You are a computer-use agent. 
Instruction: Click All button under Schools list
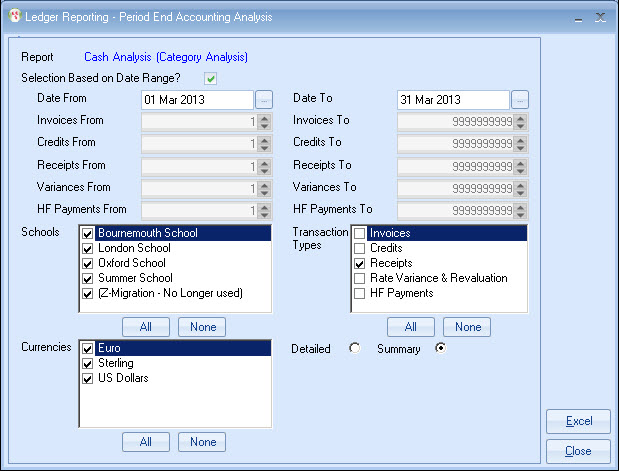point(146,327)
